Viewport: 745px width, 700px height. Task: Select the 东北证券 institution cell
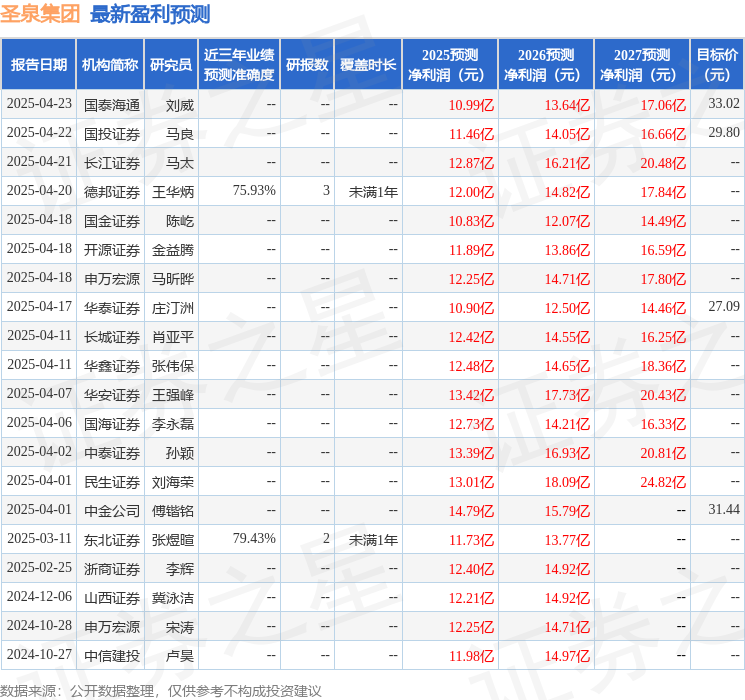pyautogui.click(x=112, y=540)
